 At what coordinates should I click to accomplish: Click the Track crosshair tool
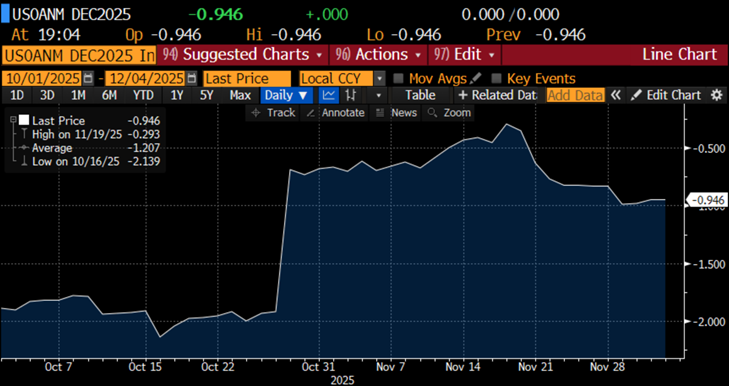point(273,113)
